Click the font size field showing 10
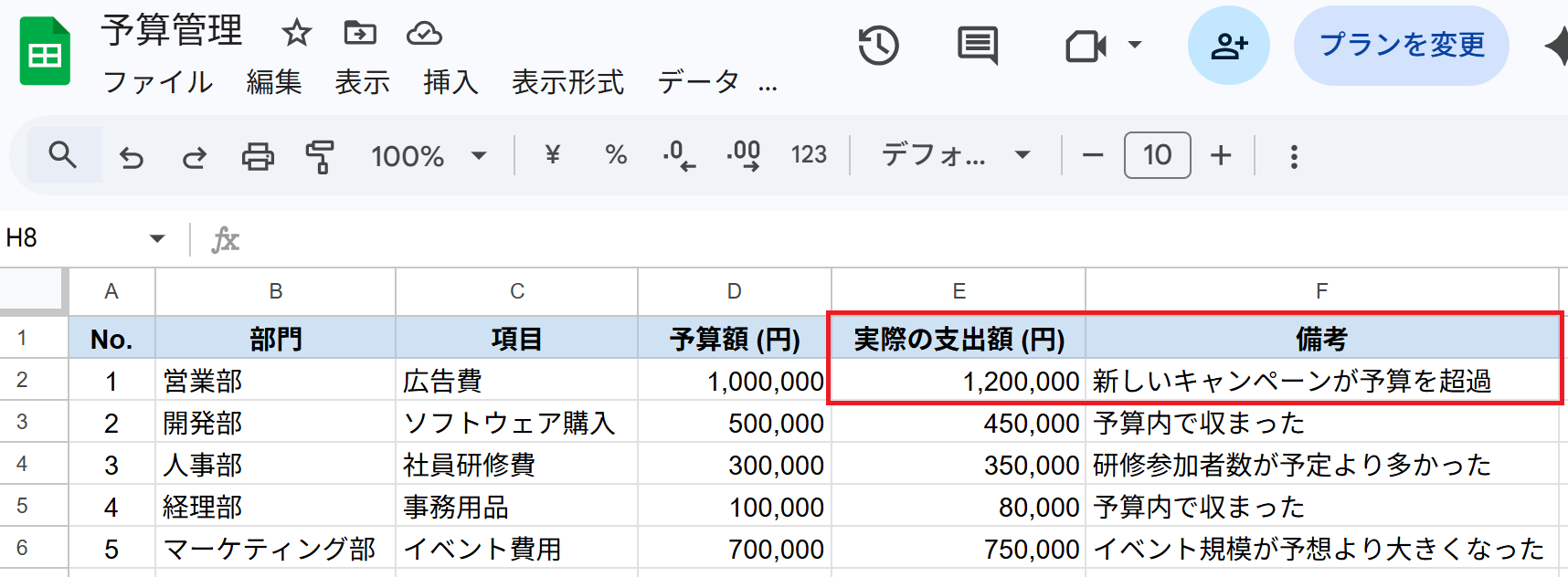The image size is (1568, 577). (x=1157, y=155)
